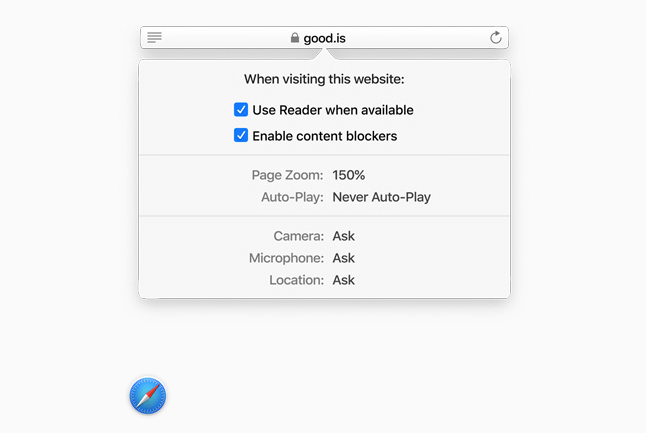Image resolution: width=646 pixels, height=433 pixels.
Task: Click the Auto-Play label
Action: tap(292, 197)
